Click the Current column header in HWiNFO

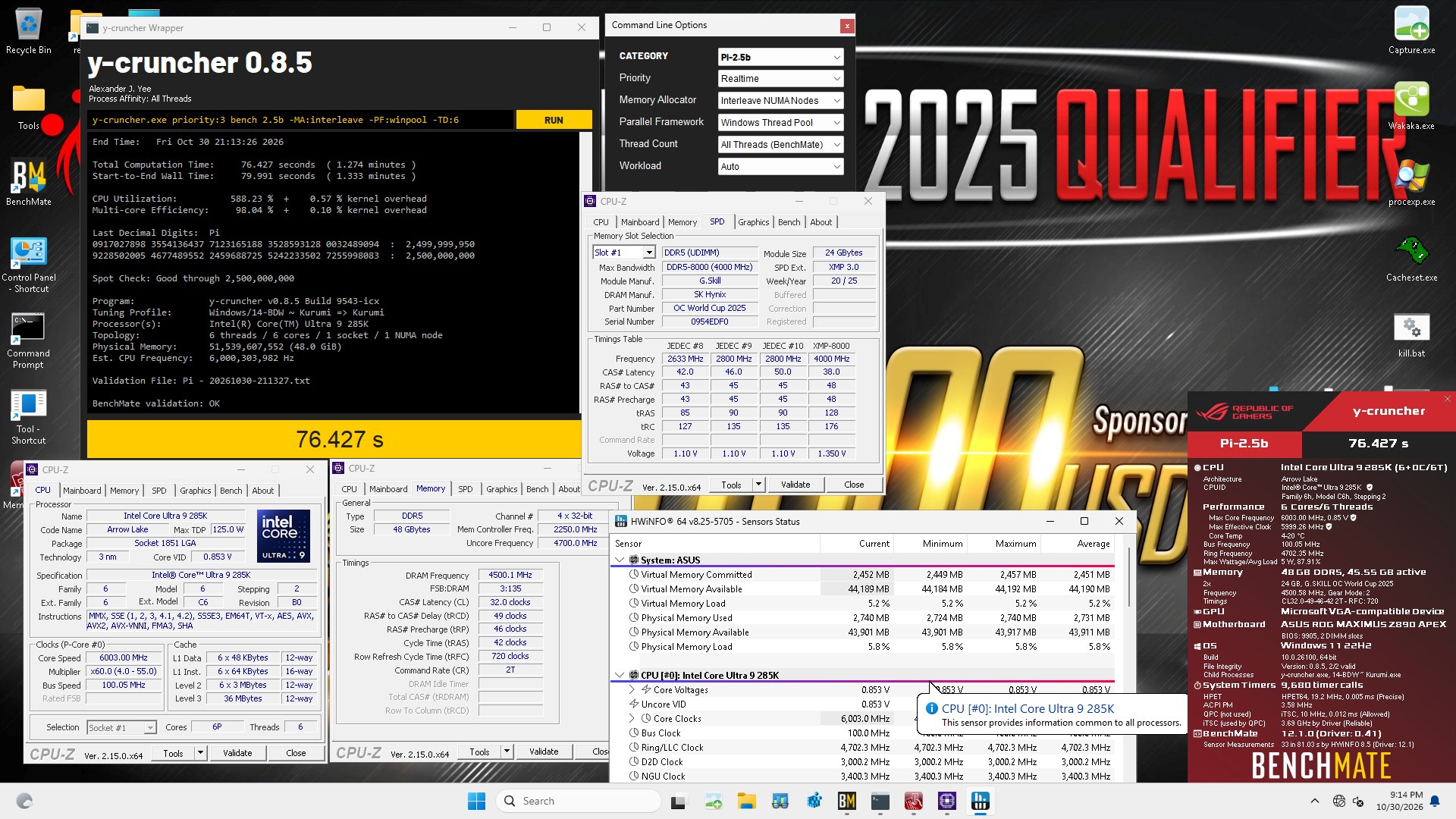point(857,543)
